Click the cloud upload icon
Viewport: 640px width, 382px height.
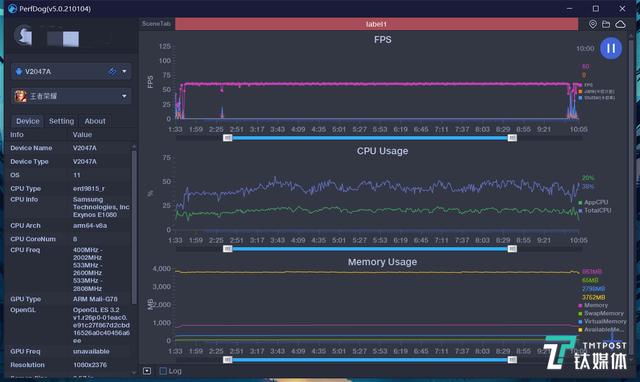point(620,24)
